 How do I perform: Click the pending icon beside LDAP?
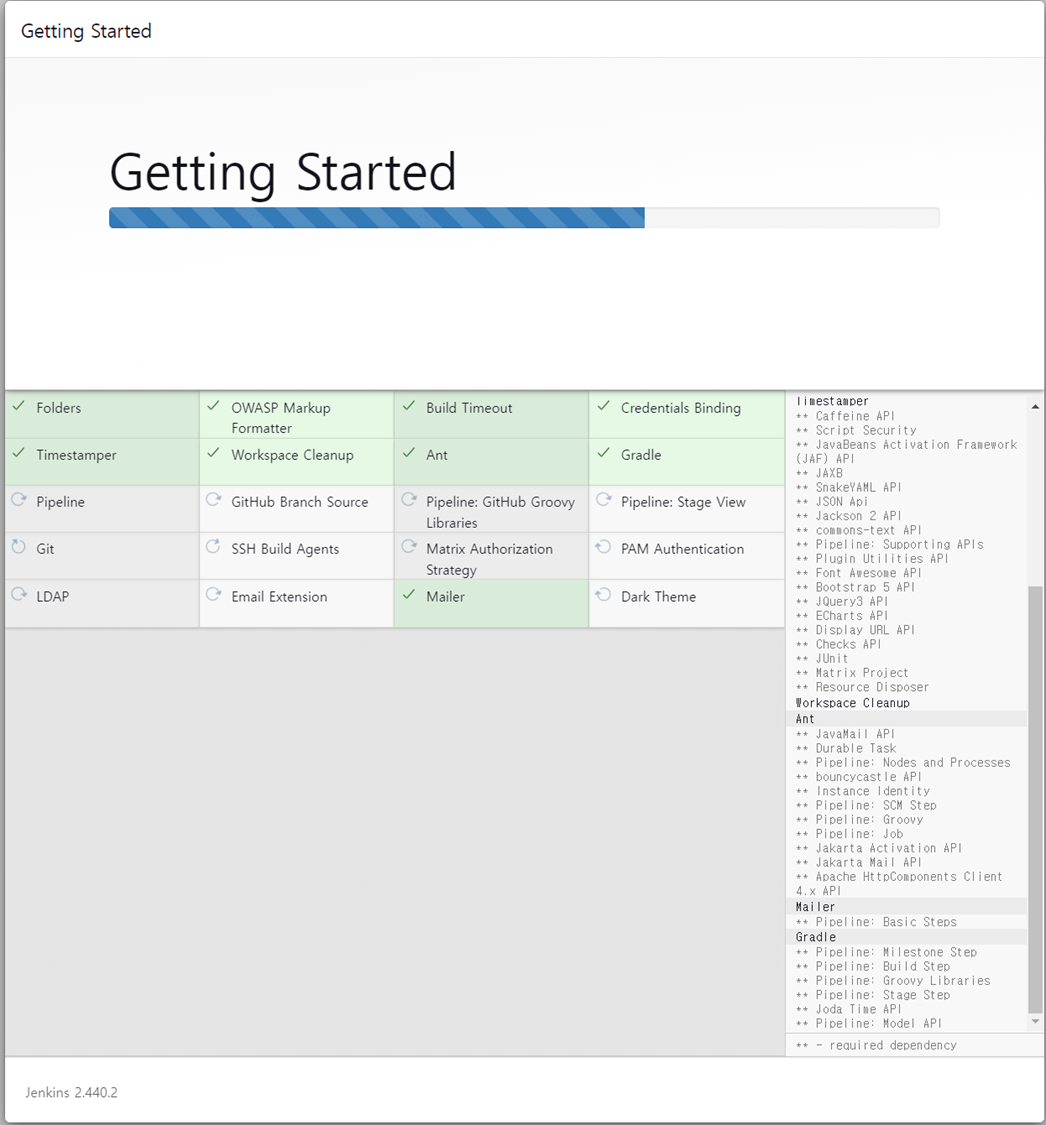click(x=19, y=595)
